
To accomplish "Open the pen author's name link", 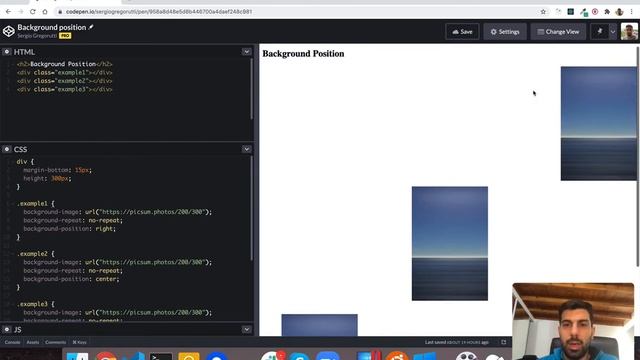I will point(37,36).
